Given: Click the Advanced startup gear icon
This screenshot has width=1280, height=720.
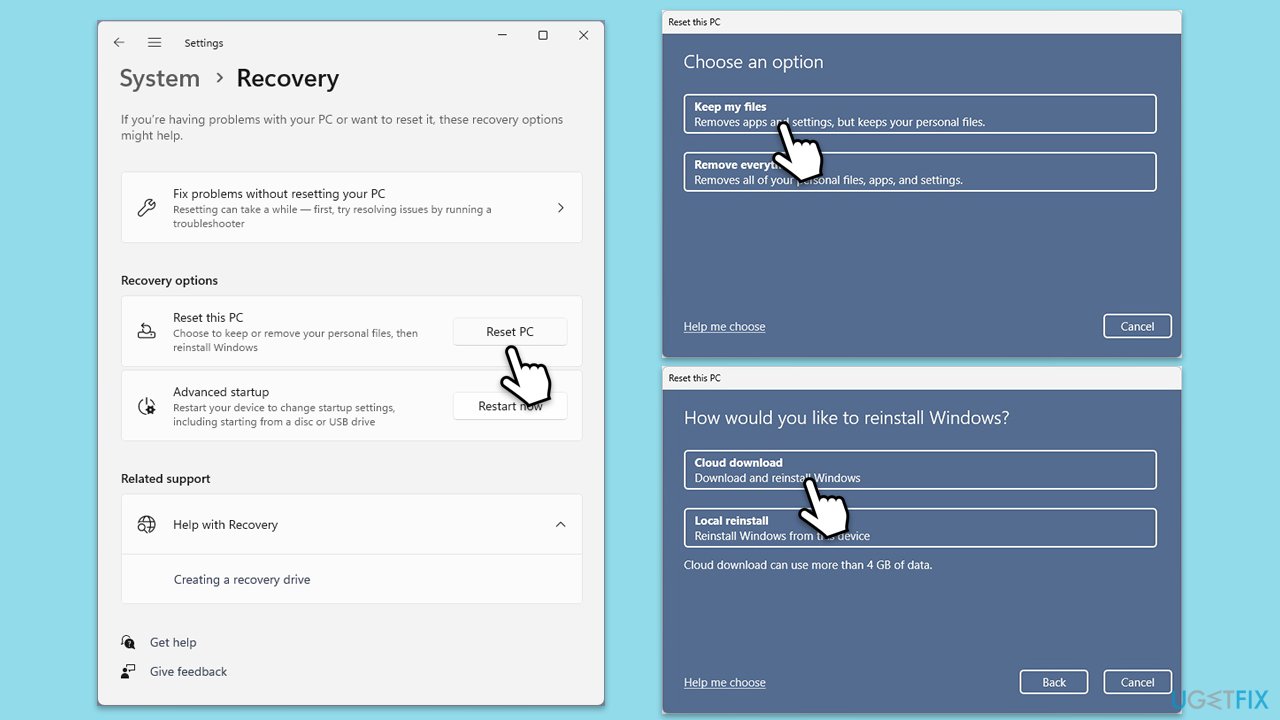Looking at the screenshot, I should click(x=146, y=406).
